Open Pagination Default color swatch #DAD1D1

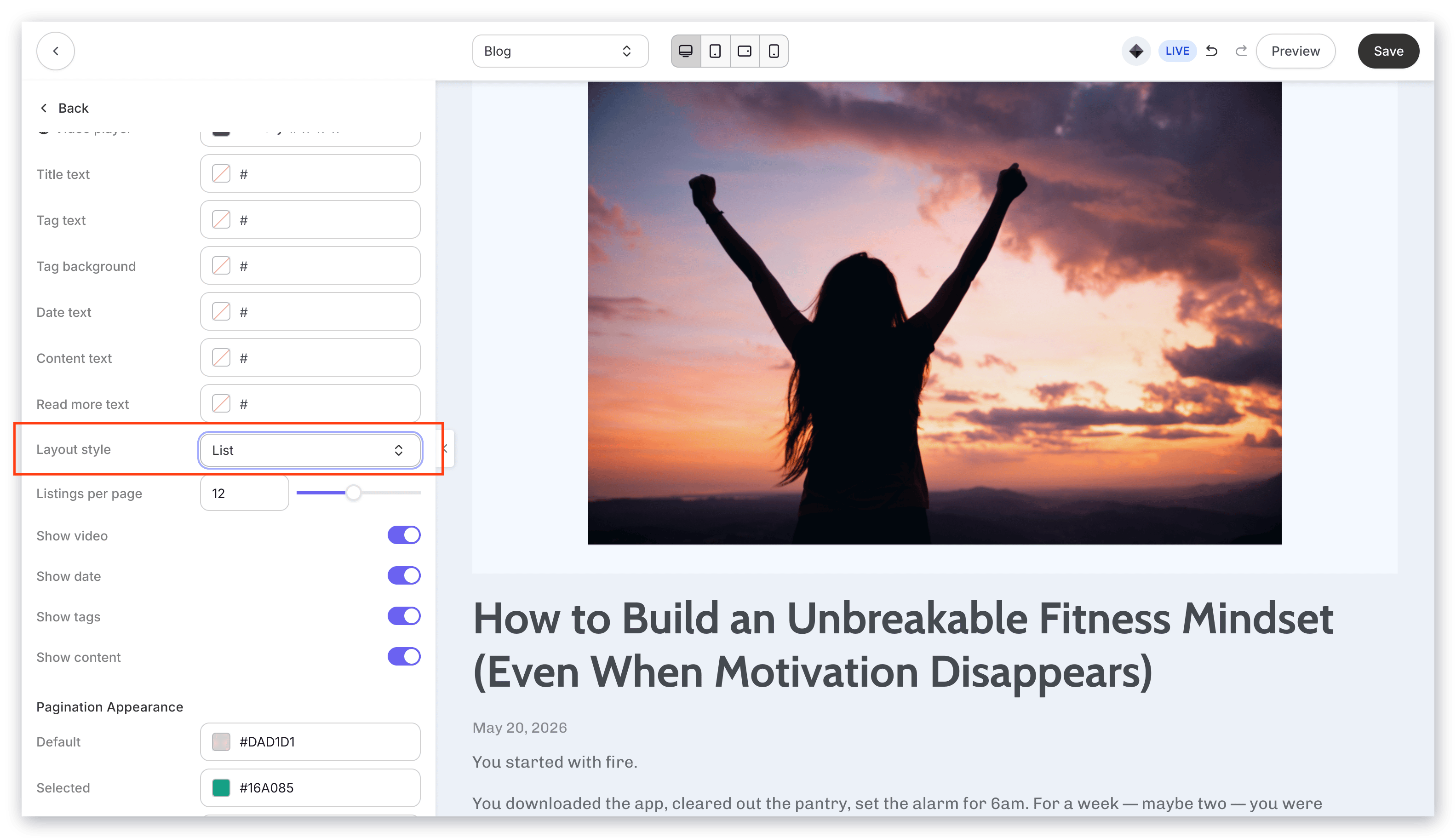tap(221, 742)
